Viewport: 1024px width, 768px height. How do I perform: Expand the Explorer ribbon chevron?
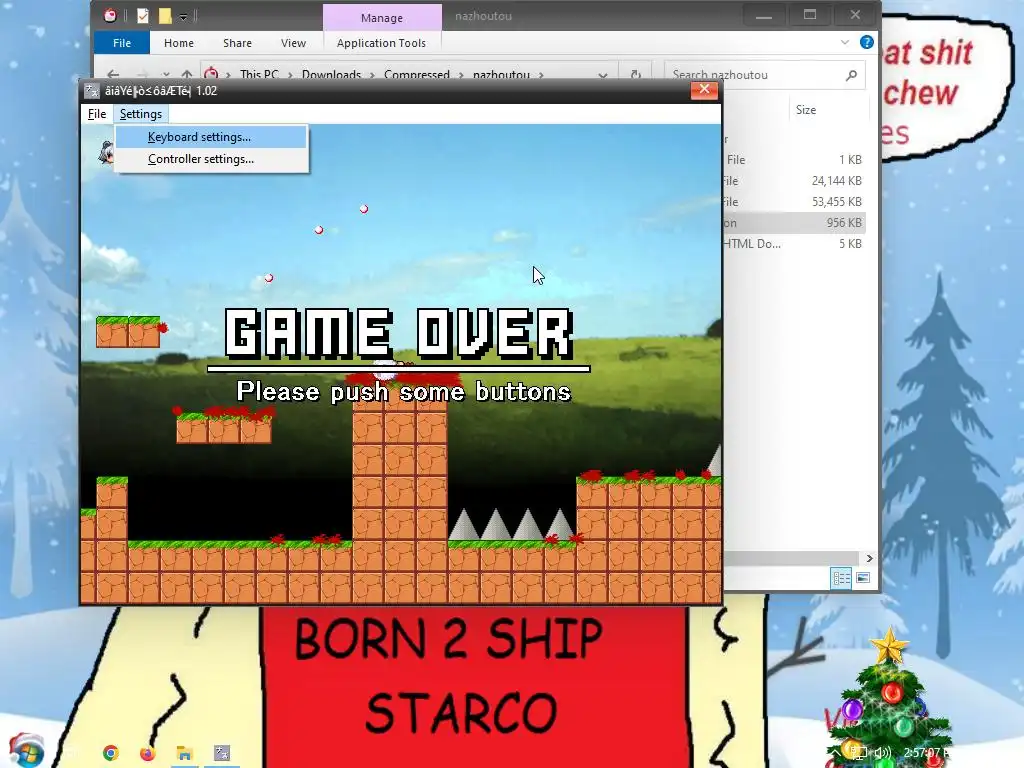coord(845,42)
